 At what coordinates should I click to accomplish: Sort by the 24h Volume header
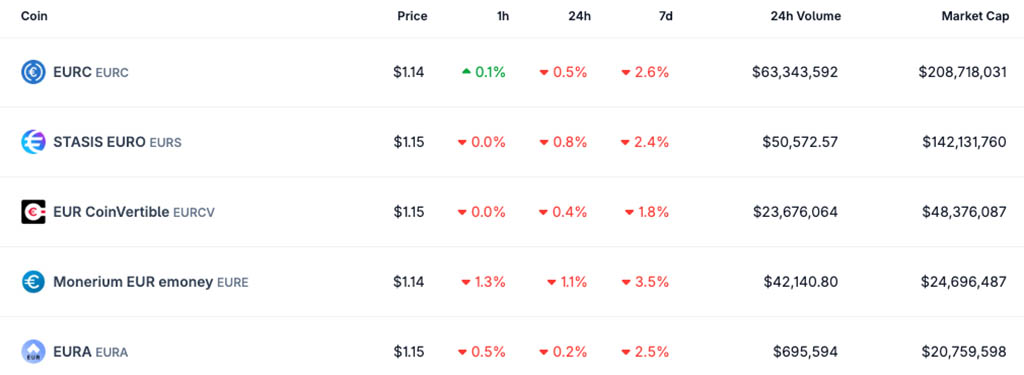click(805, 16)
